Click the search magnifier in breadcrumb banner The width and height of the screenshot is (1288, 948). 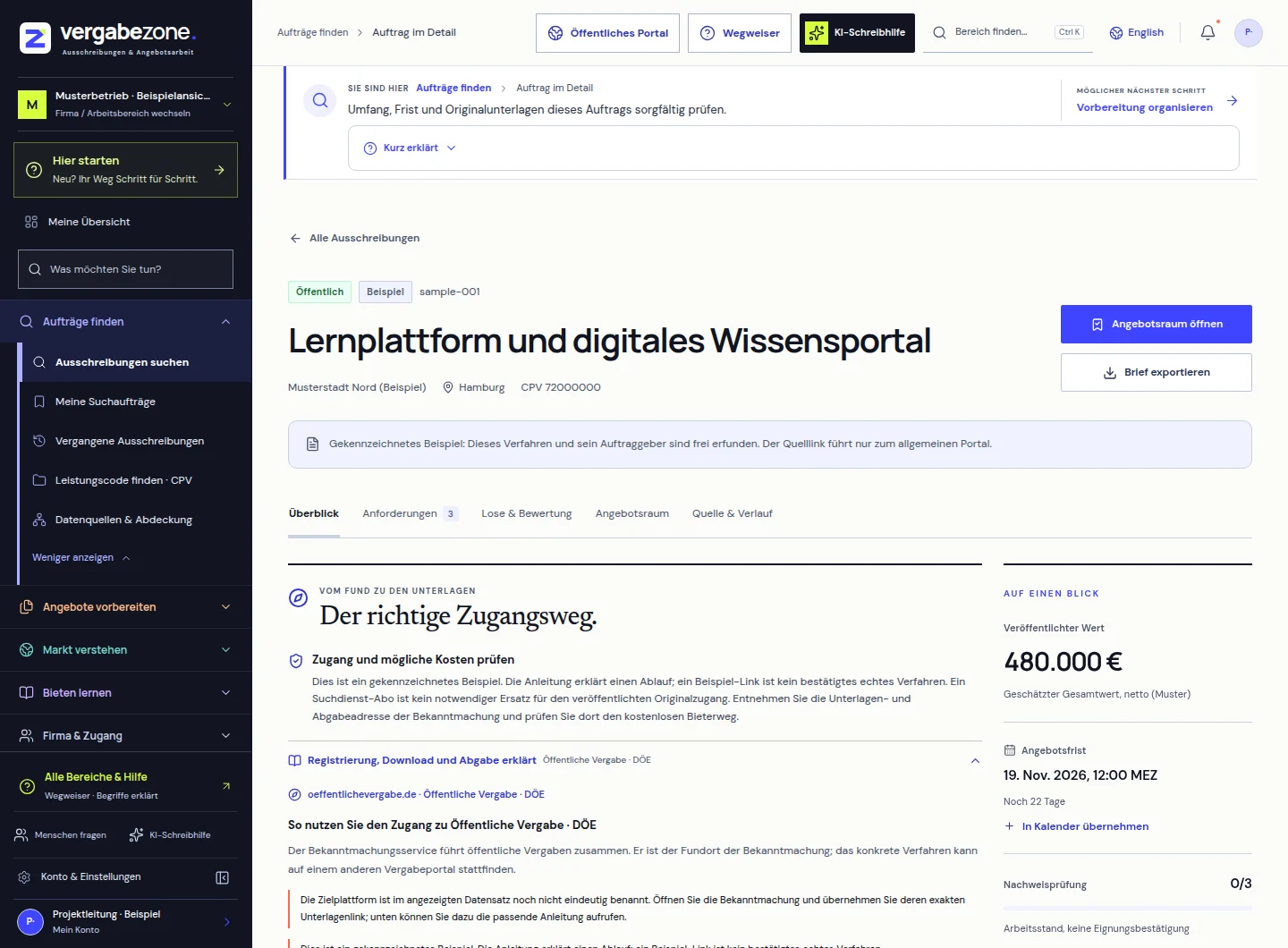(x=320, y=101)
